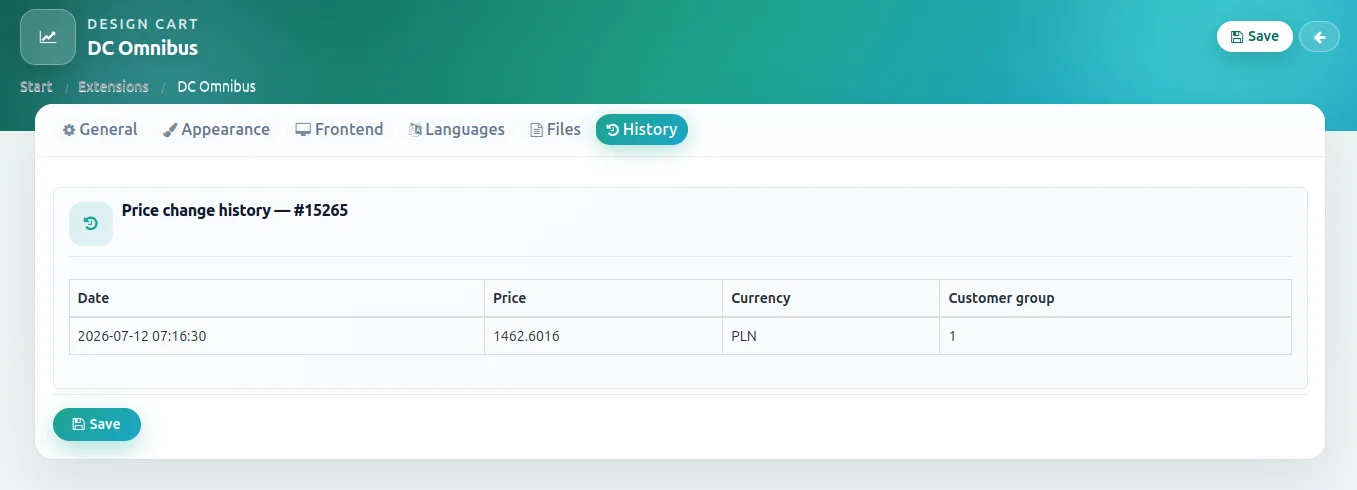Viewport: 1357px width, 490px height.
Task: Click the paintbrush icon on Appearance tab
Action: (x=170, y=130)
